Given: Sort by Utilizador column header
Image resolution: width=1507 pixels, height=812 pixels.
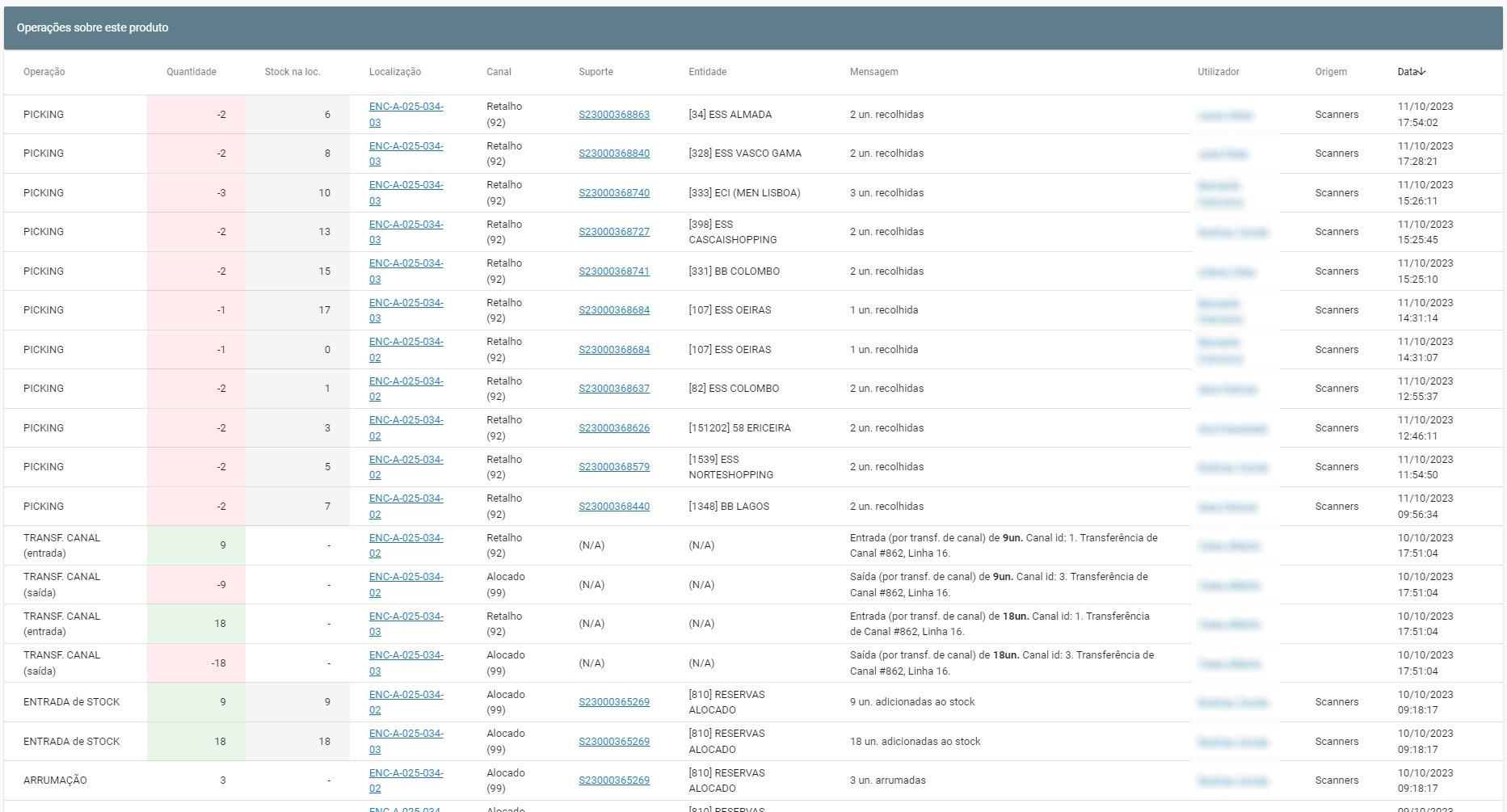Looking at the screenshot, I should pyautogui.click(x=1219, y=72).
